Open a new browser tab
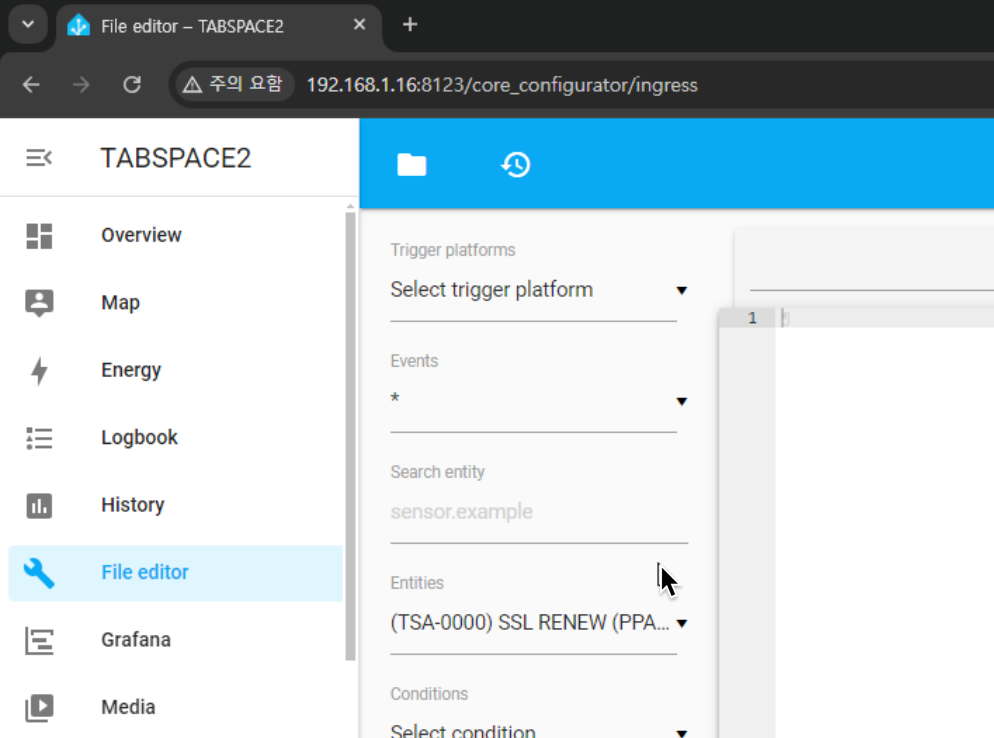Viewport: 994px width, 738px height. tap(410, 25)
